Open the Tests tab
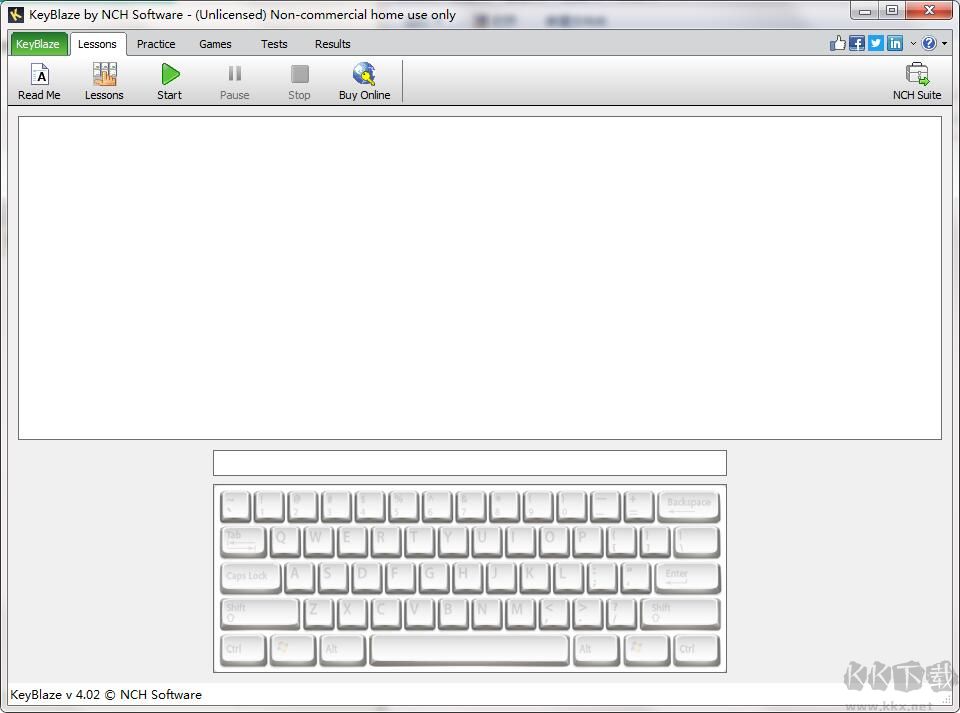This screenshot has width=960, height=713. (274, 44)
